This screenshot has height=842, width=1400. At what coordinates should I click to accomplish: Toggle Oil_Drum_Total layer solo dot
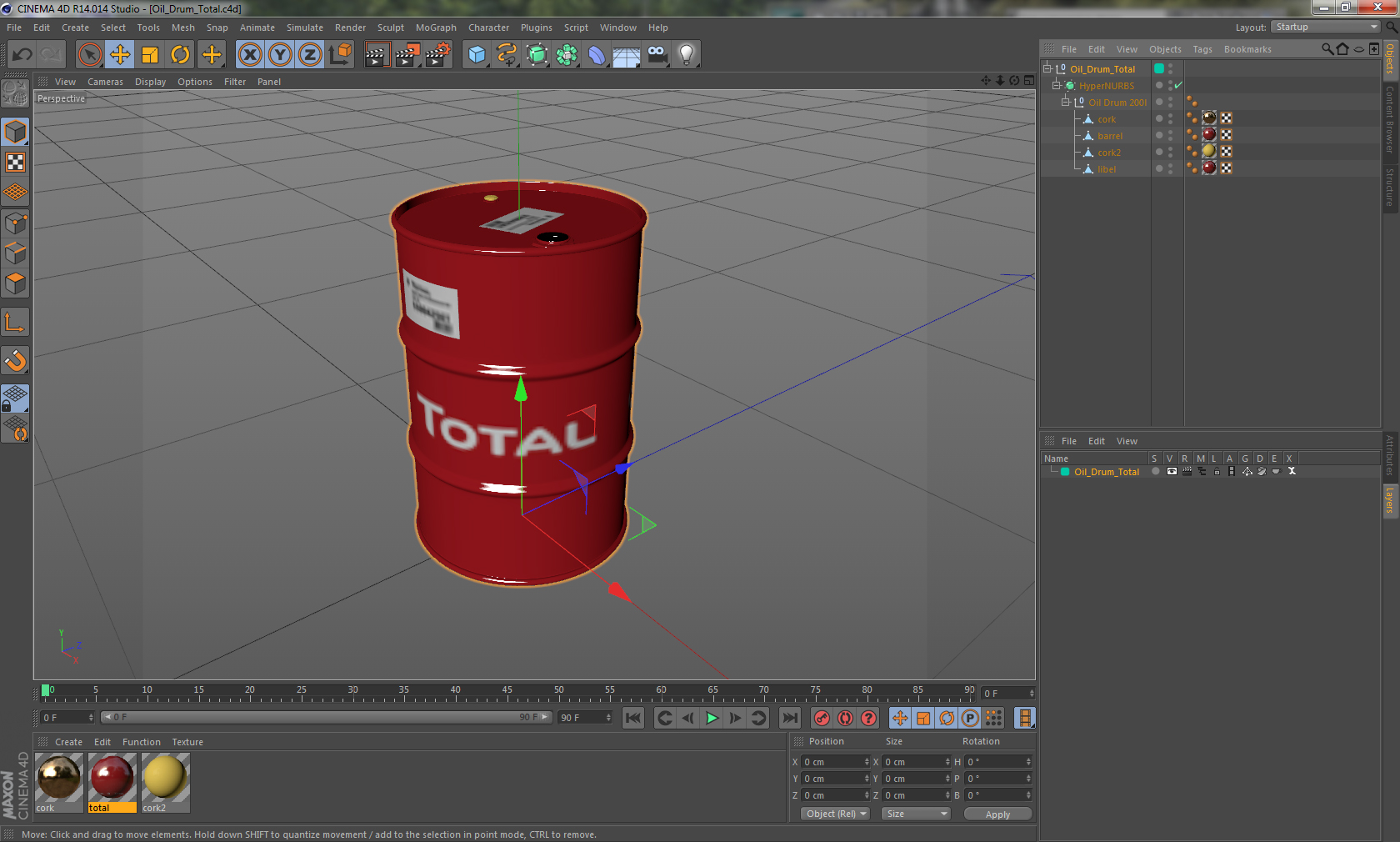pyautogui.click(x=1155, y=472)
